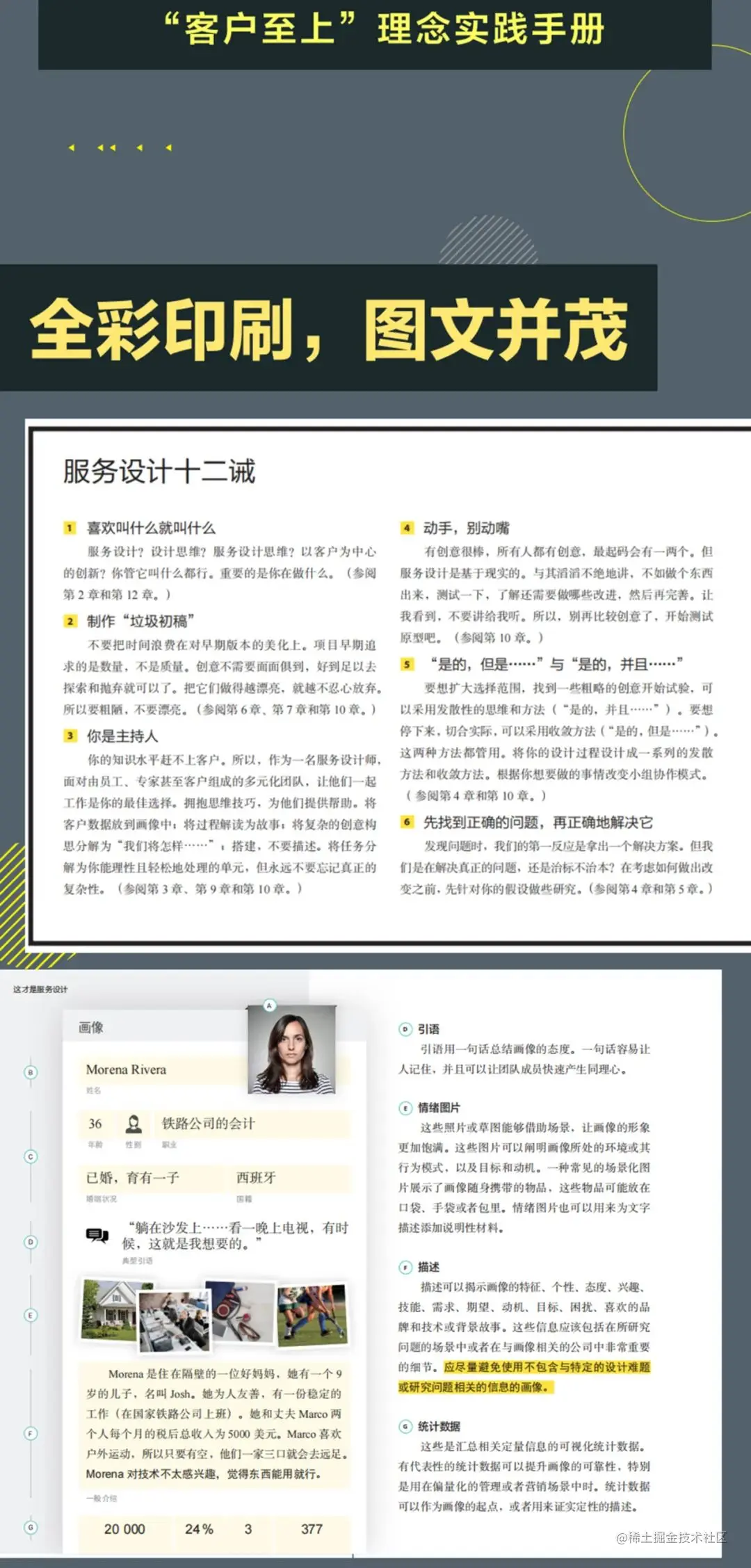Click the female gender icon in persona card
This screenshot has width=751, height=1568.
pos(133,1124)
